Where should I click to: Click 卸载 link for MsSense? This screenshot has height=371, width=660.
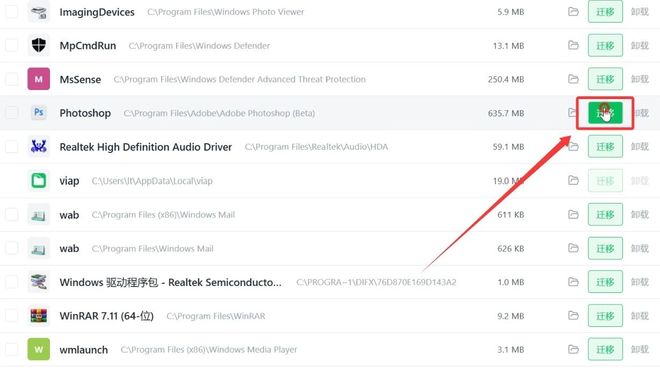tap(639, 79)
